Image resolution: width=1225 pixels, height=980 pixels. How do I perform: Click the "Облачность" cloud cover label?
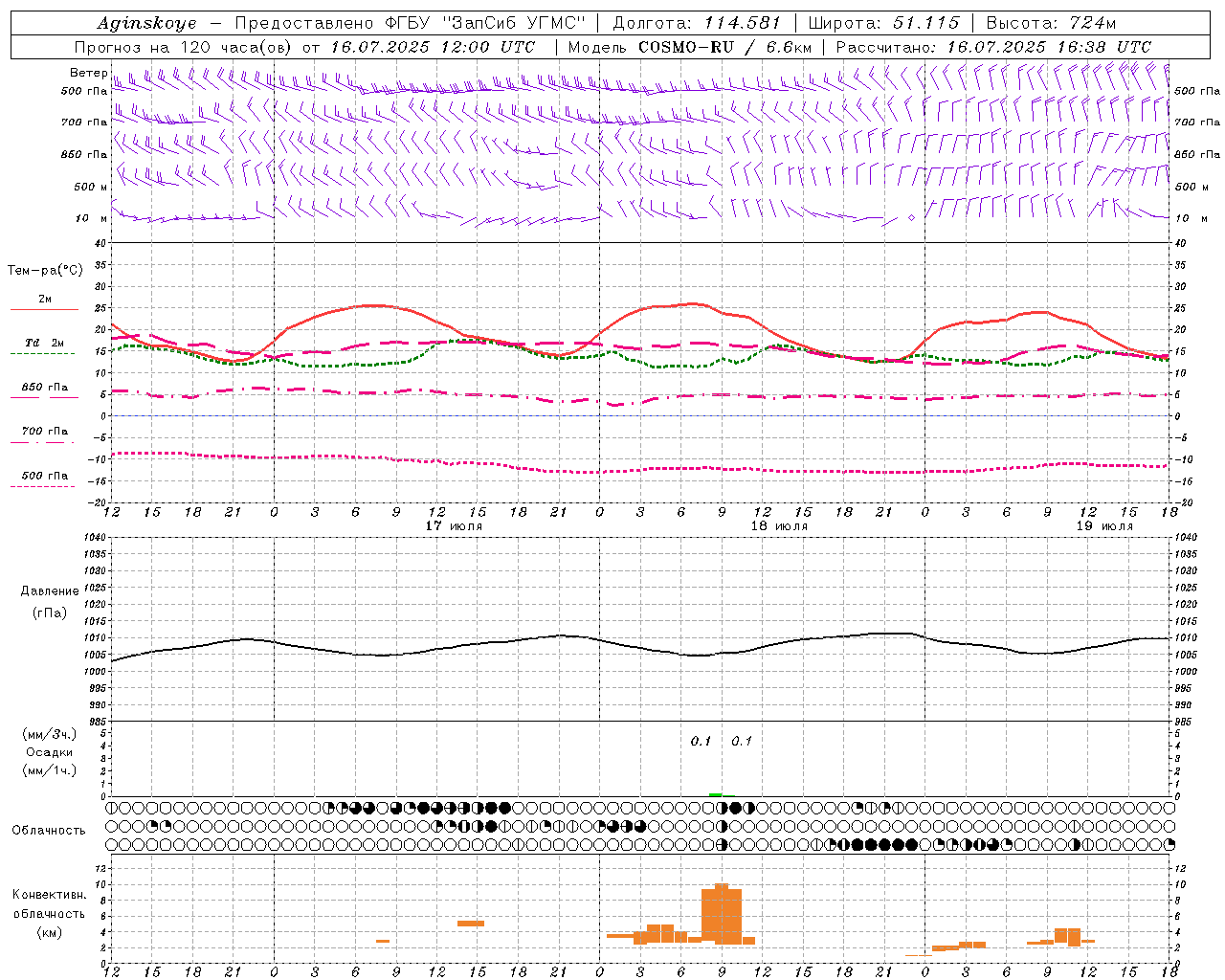click(x=49, y=831)
